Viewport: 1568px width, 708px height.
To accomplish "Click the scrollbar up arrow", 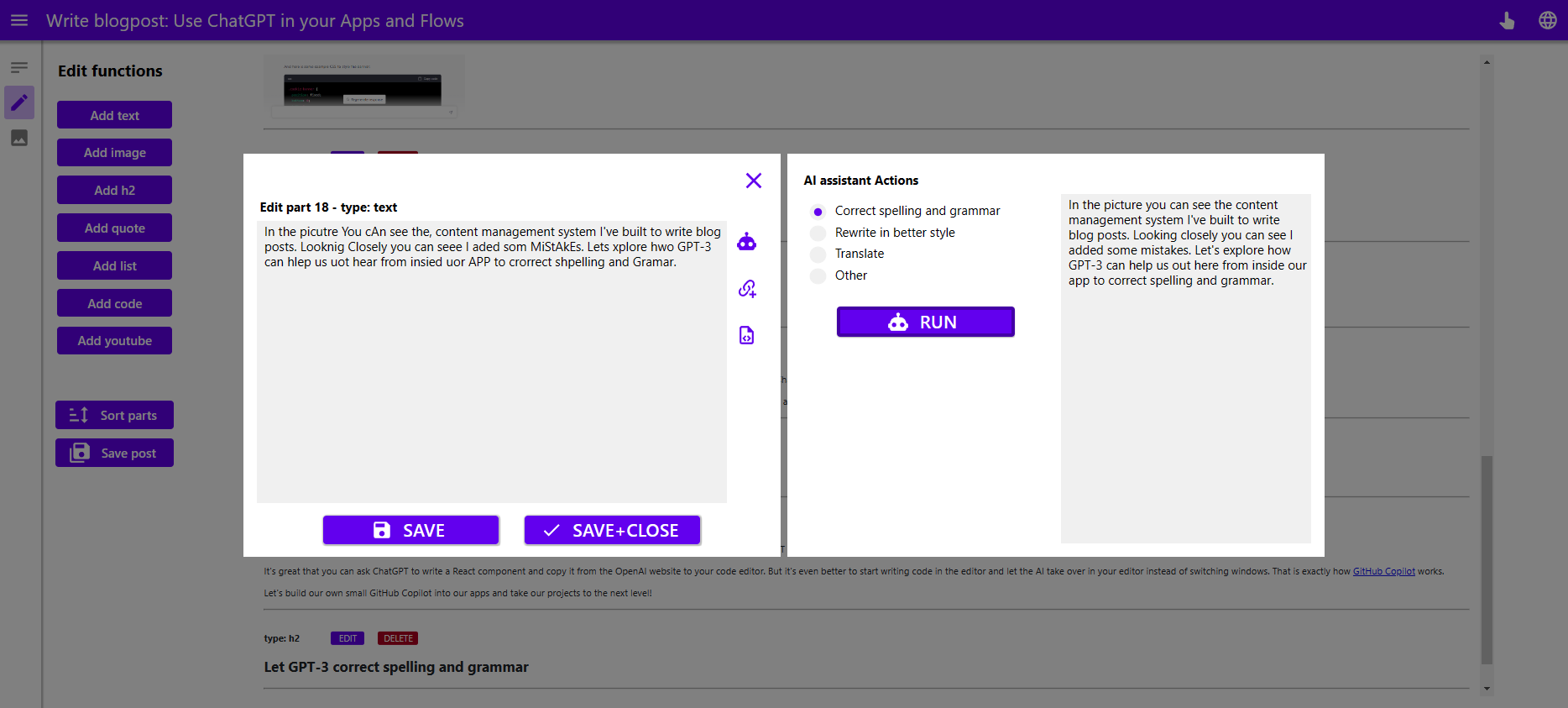I will [x=1487, y=62].
